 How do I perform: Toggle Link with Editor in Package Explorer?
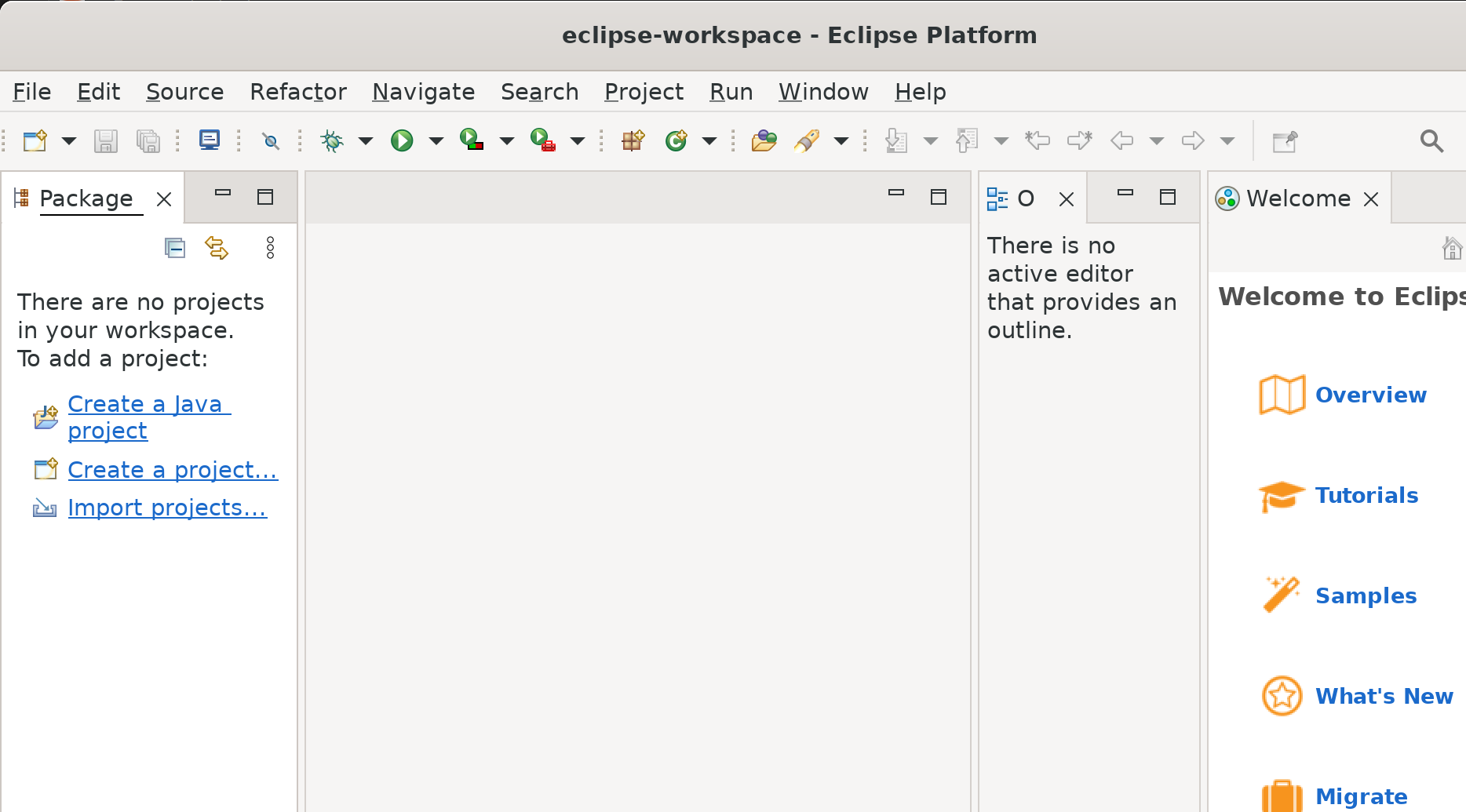click(x=217, y=247)
